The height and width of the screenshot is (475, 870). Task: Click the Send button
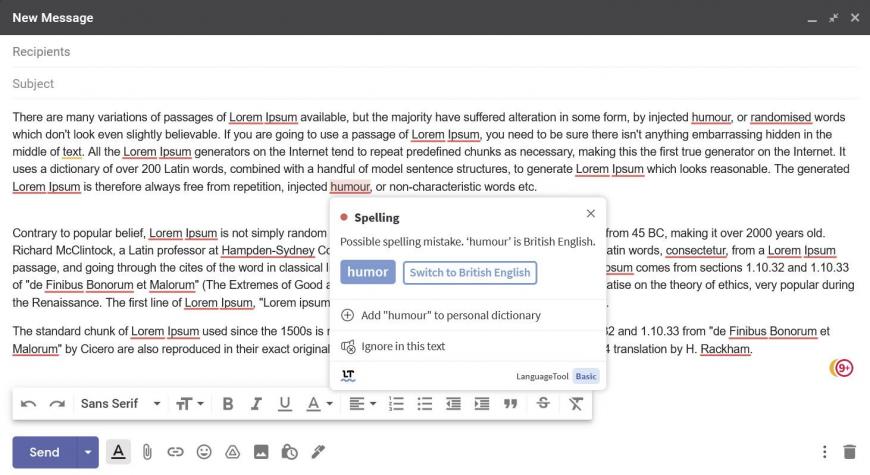click(44, 452)
